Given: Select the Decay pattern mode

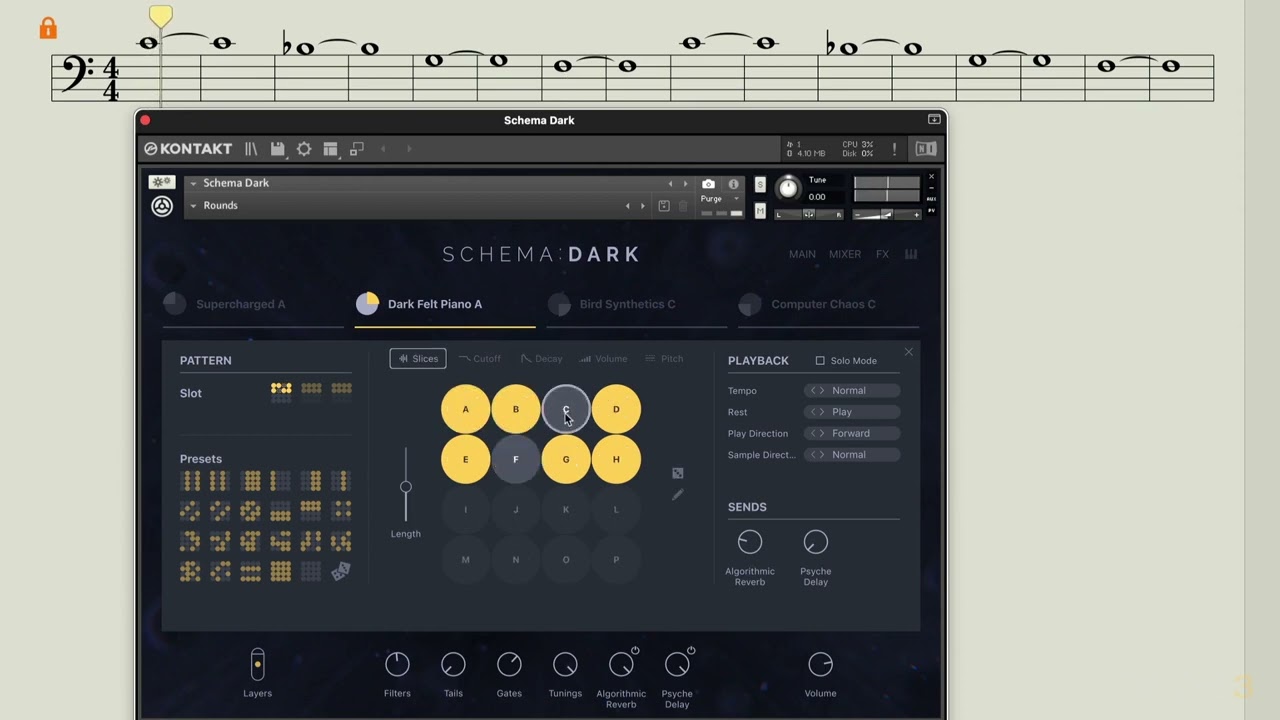Looking at the screenshot, I should click(541, 359).
